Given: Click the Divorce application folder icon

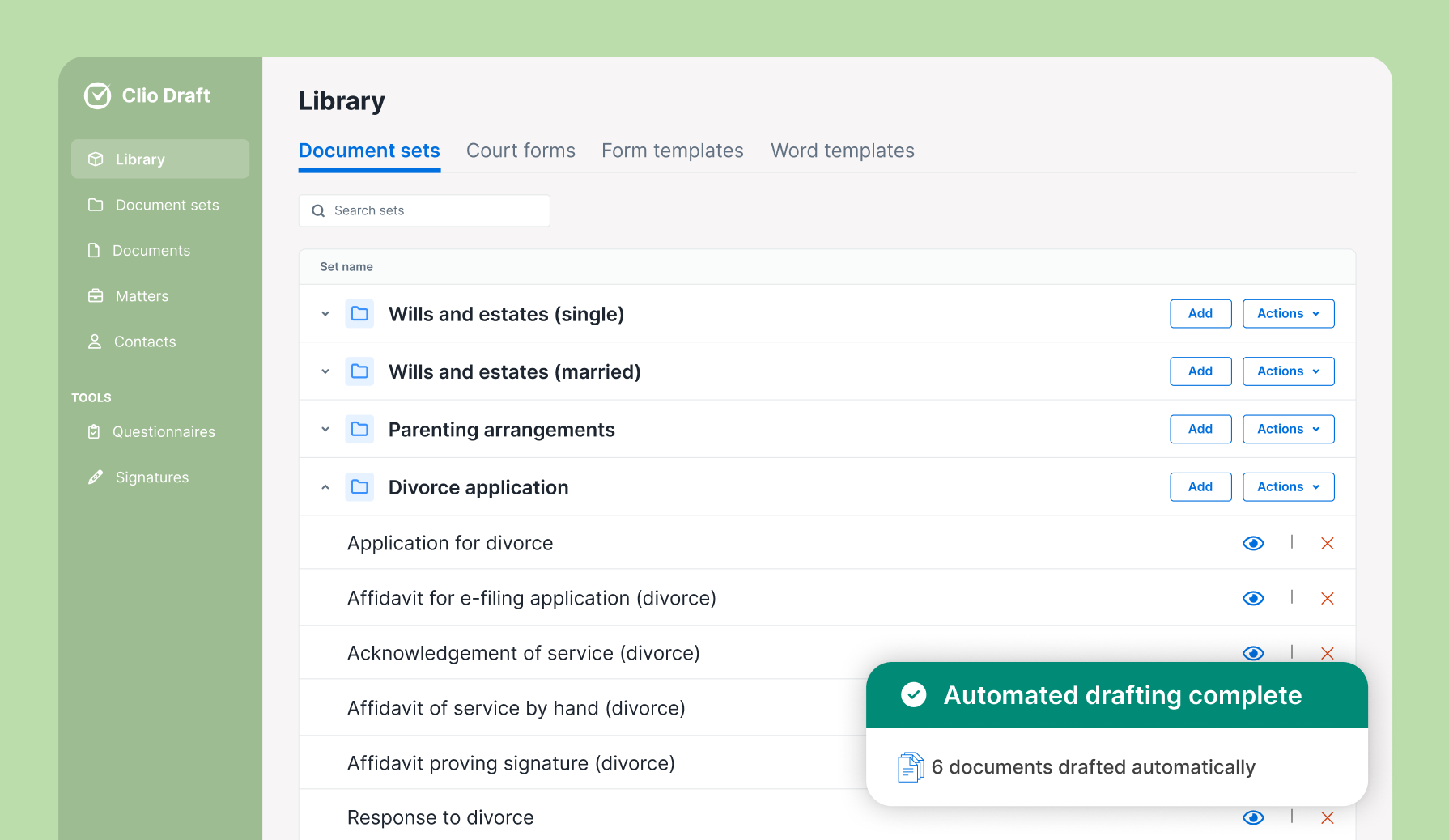Looking at the screenshot, I should pos(359,486).
